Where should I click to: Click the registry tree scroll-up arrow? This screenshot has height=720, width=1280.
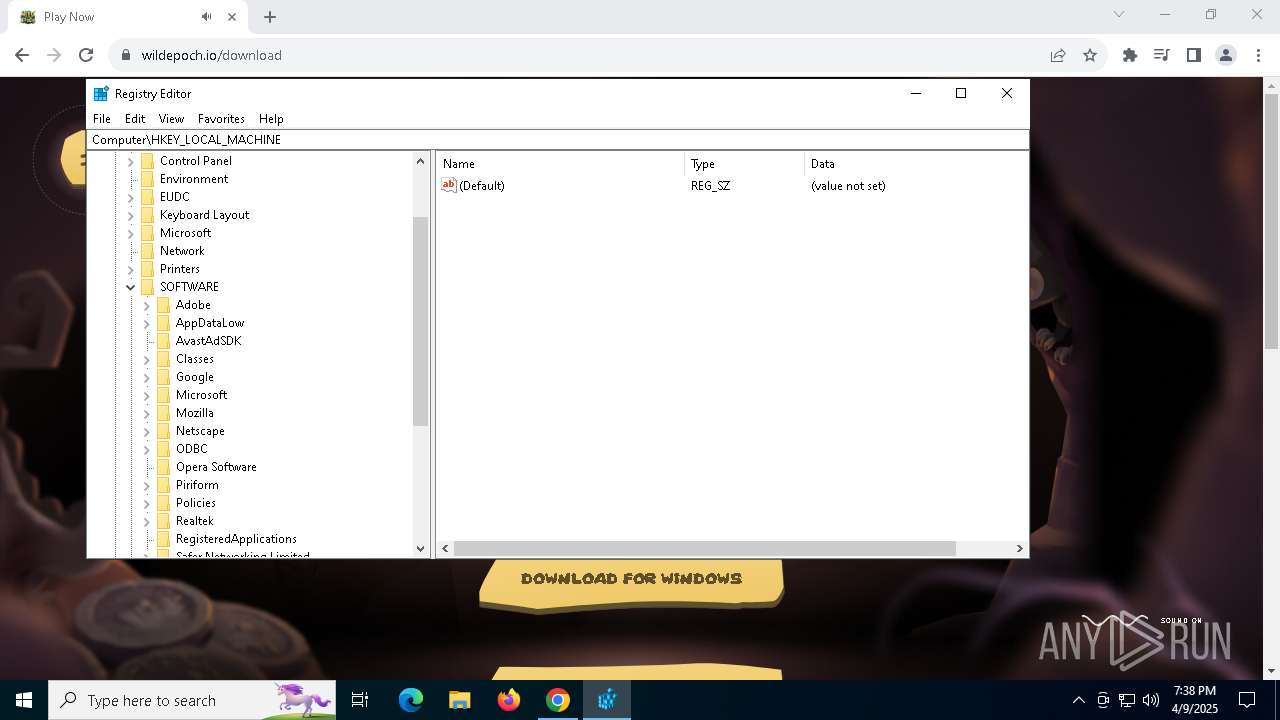(x=420, y=161)
